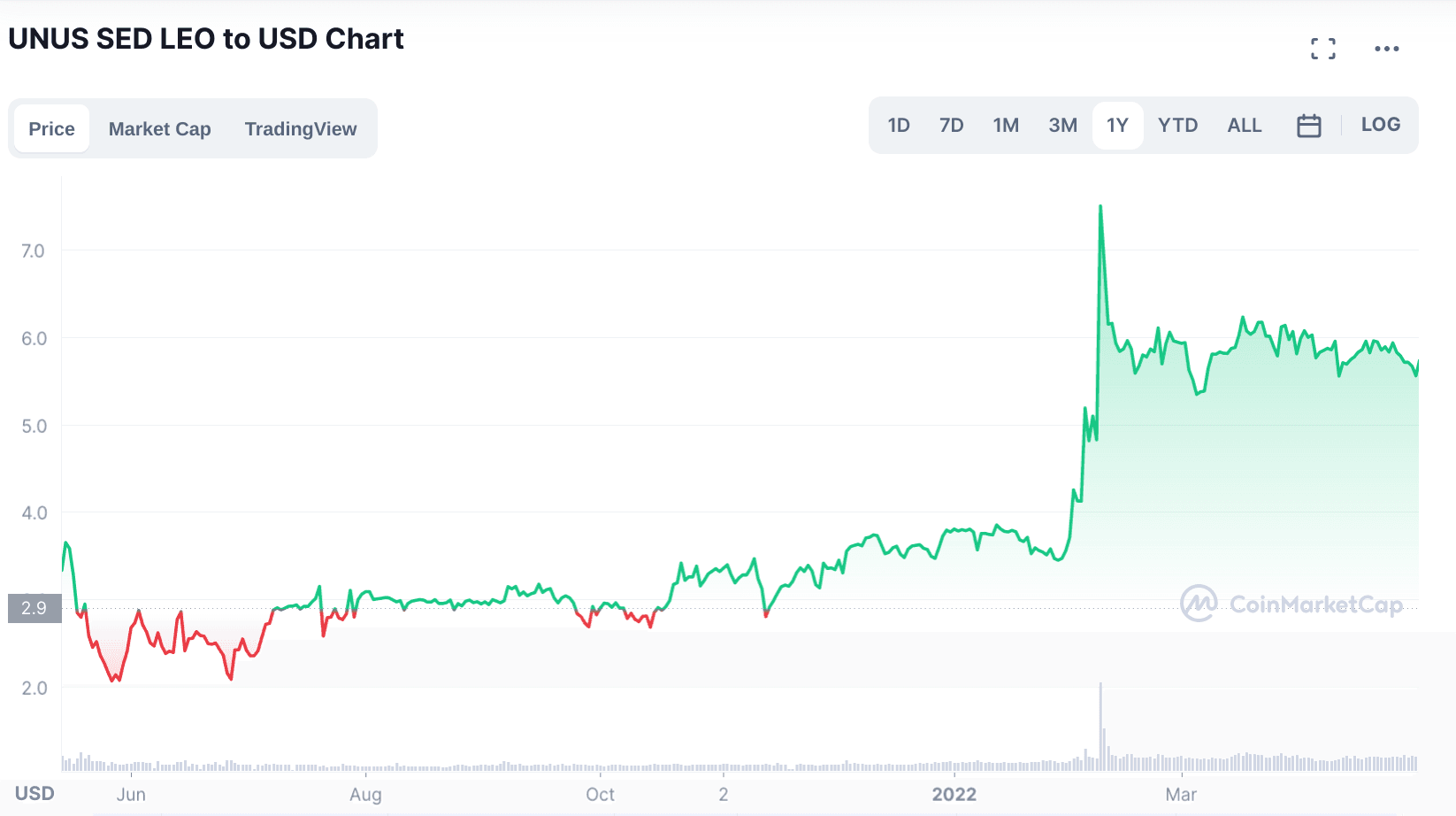Show the ALL time range

pos(1244,126)
